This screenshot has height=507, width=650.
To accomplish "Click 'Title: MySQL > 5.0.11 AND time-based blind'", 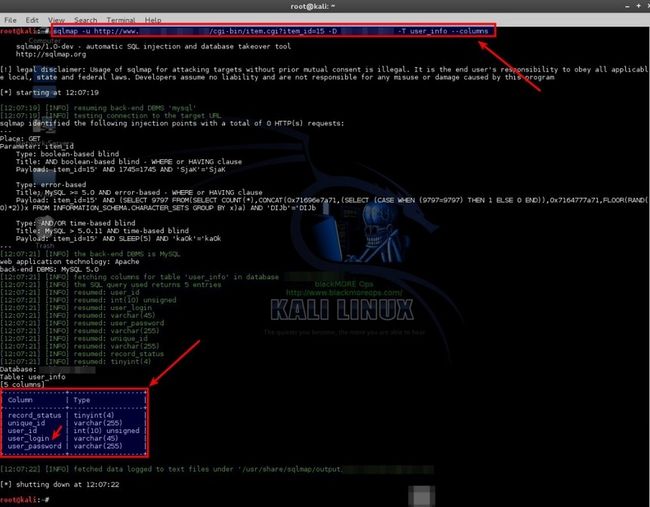I will click(x=102, y=230).
